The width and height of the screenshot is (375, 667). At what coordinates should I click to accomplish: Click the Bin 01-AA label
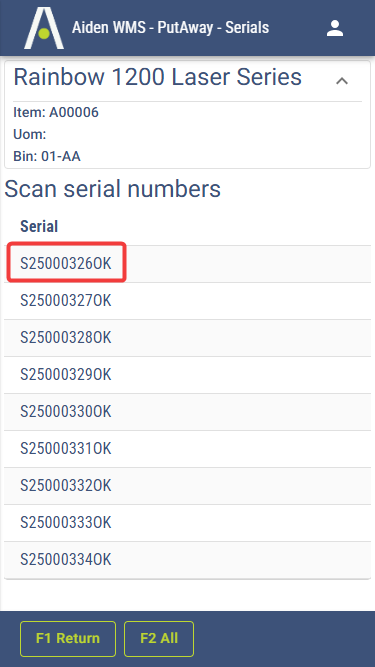(x=47, y=157)
